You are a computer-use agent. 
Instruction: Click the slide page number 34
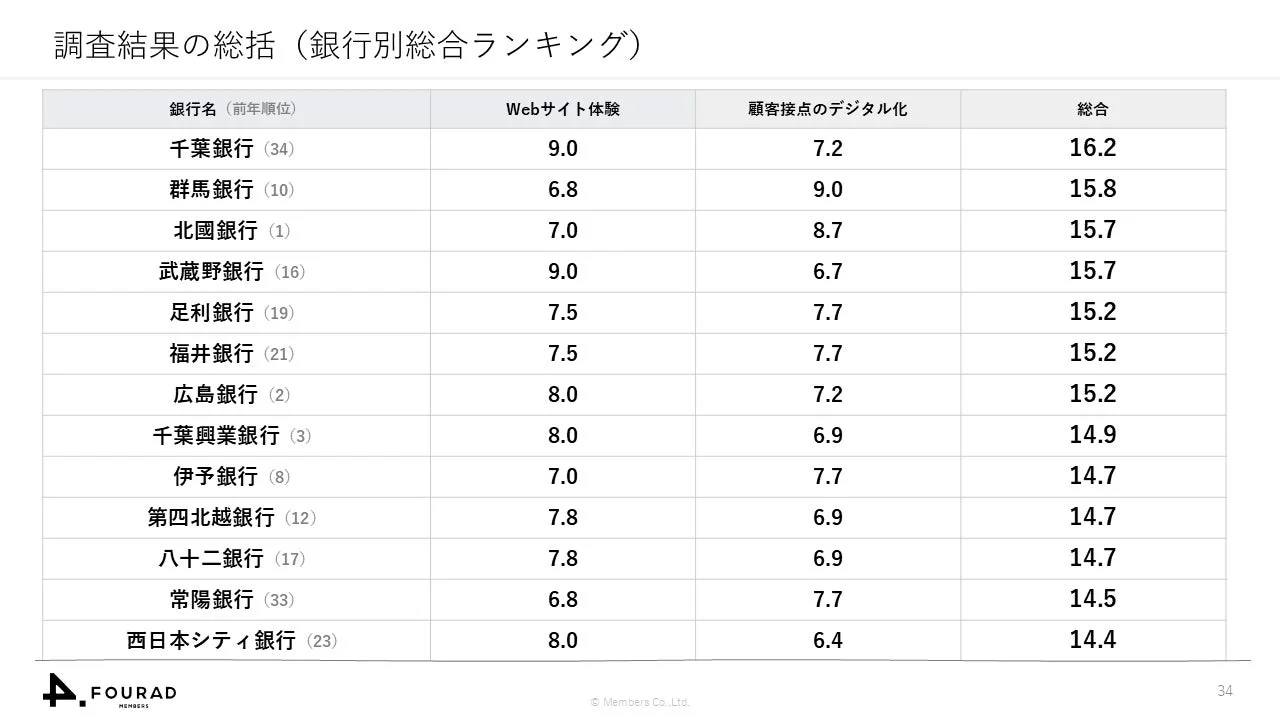tap(1225, 691)
